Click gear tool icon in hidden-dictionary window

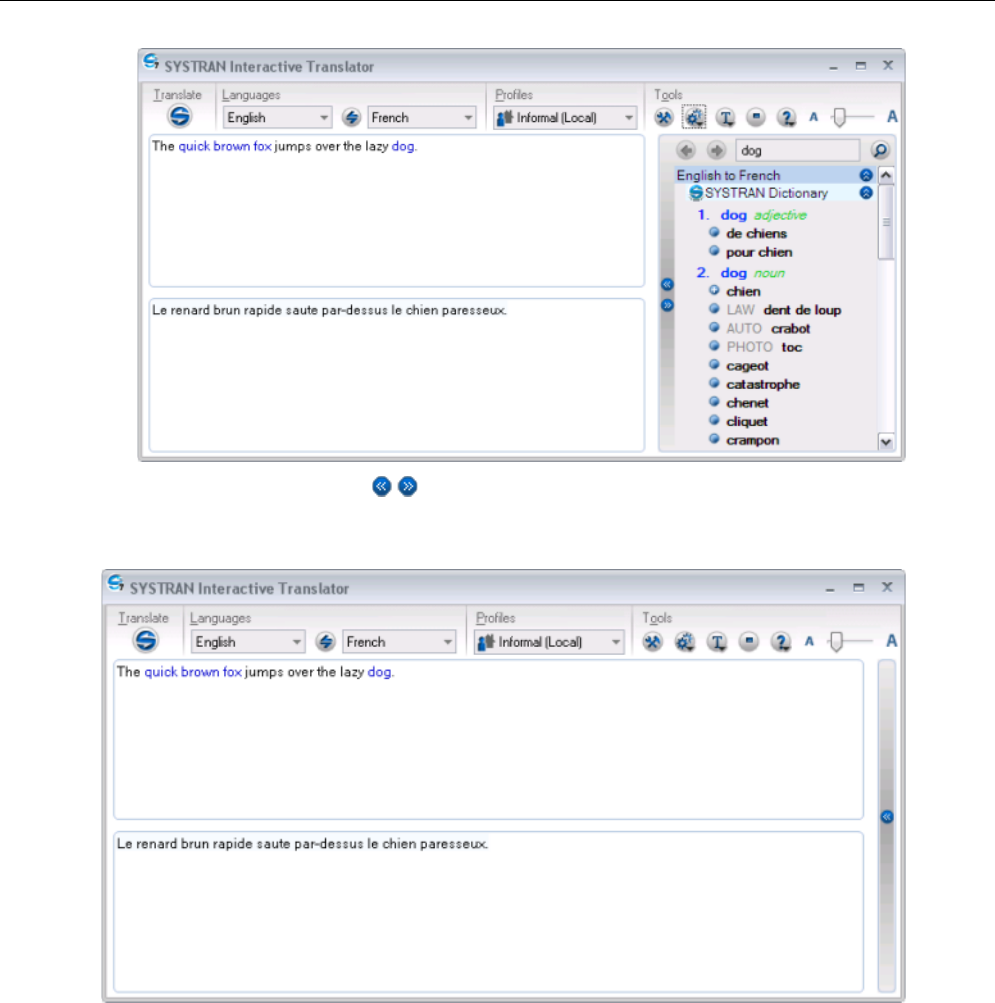(685, 642)
